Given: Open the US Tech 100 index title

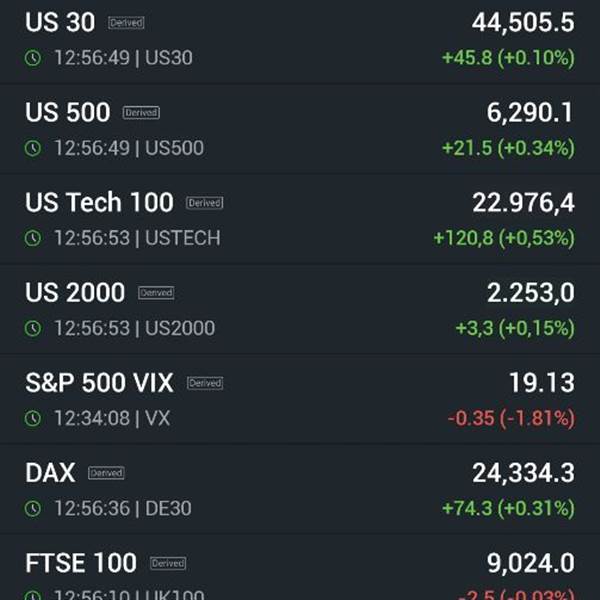Looking at the screenshot, I should [x=99, y=202].
